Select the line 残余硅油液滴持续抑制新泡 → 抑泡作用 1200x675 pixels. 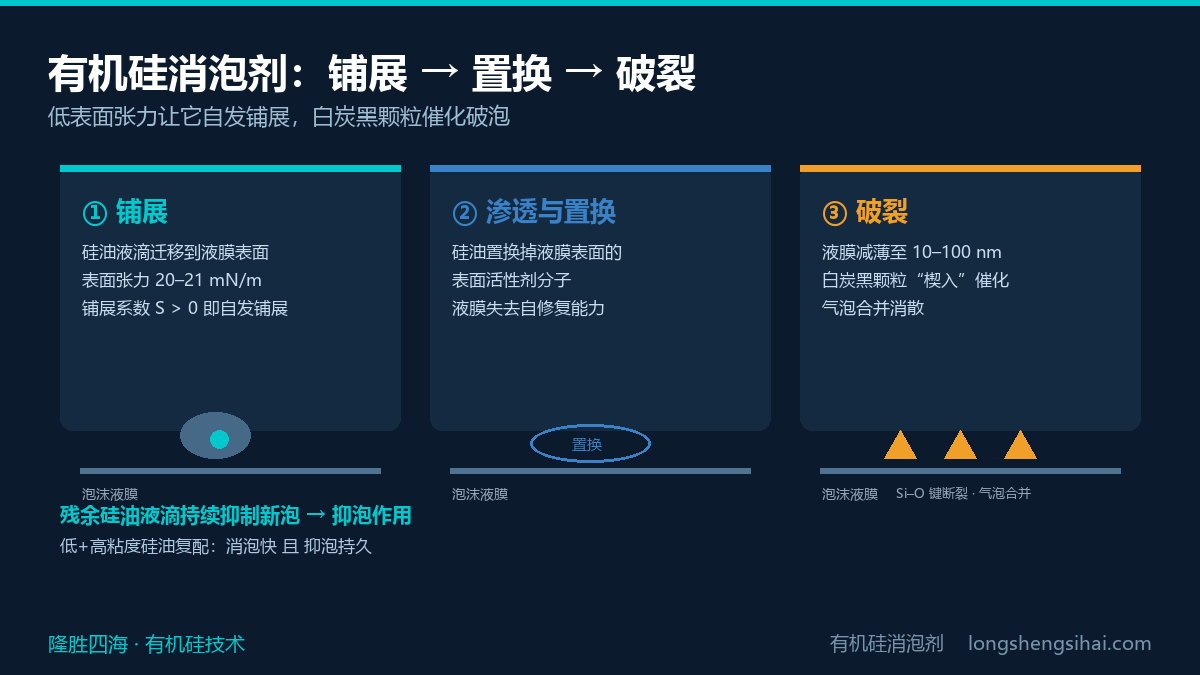click(x=236, y=516)
